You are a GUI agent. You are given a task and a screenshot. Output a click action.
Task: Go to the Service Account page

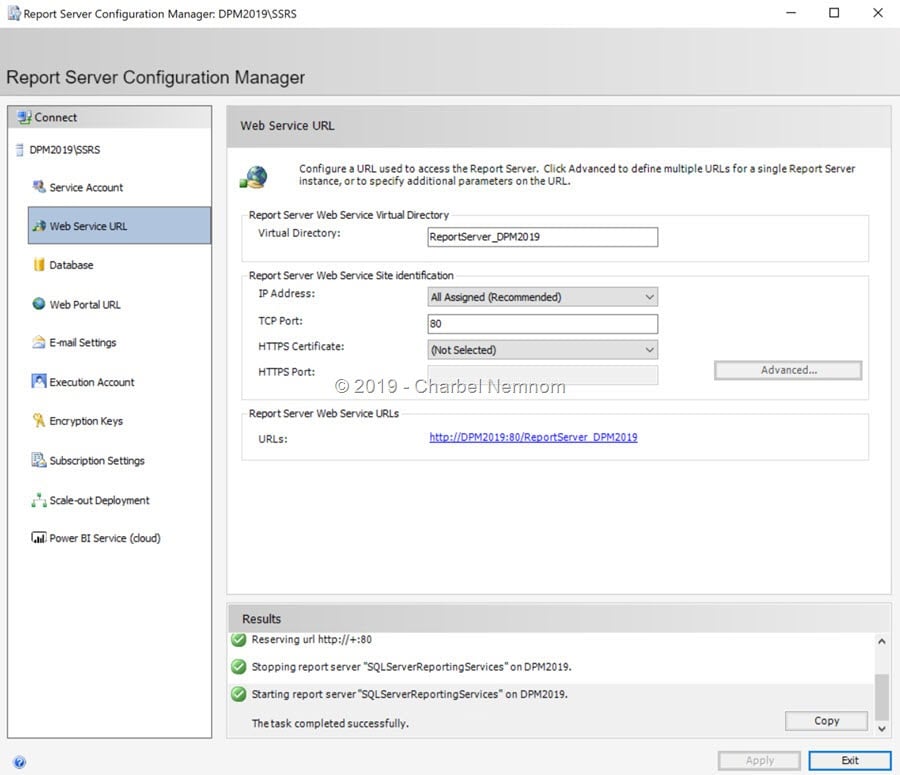pyautogui.click(x=86, y=188)
